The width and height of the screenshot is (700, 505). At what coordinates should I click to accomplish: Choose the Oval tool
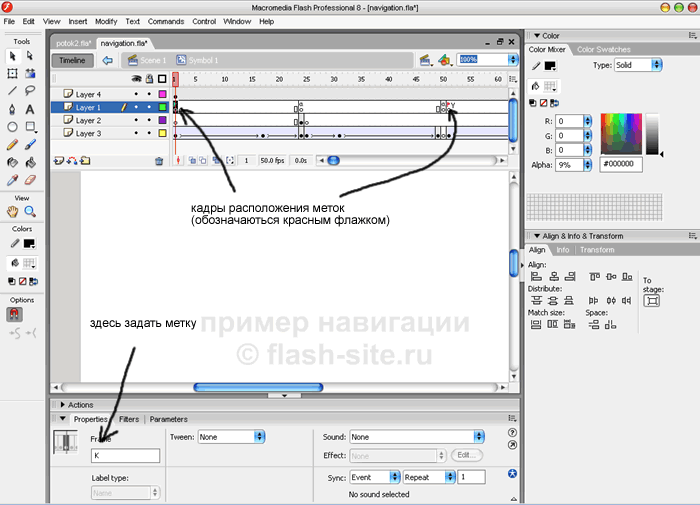click(x=12, y=127)
